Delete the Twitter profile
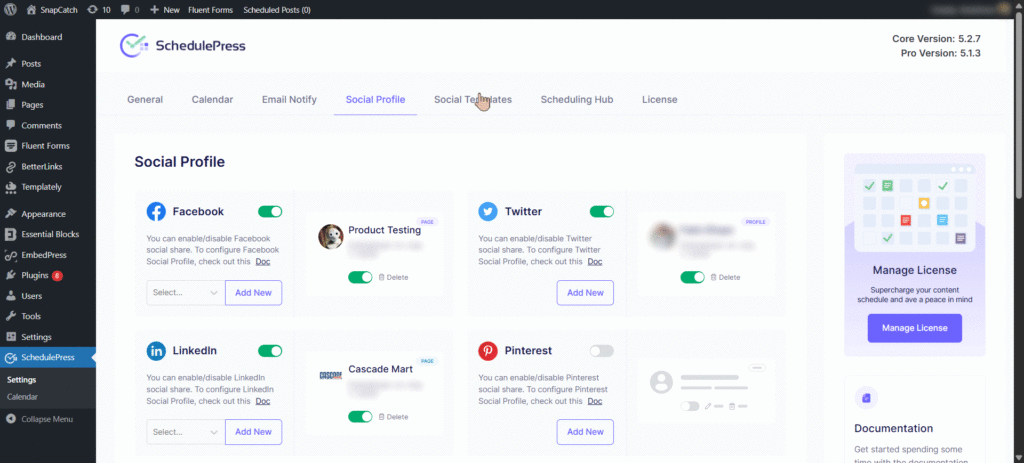 (726, 278)
